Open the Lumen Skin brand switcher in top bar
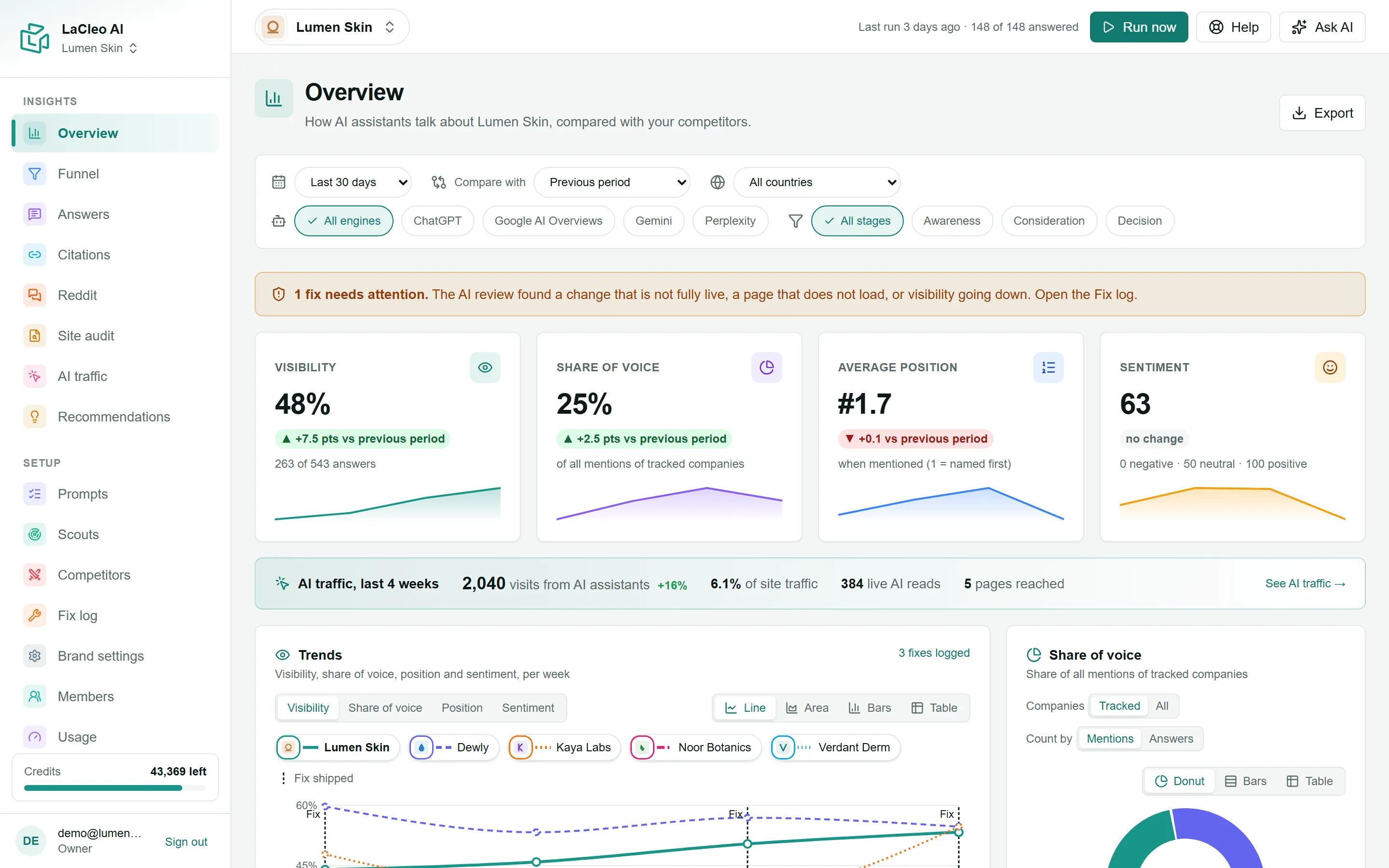The height and width of the screenshot is (868, 1389). pyautogui.click(x=332, y=27)
